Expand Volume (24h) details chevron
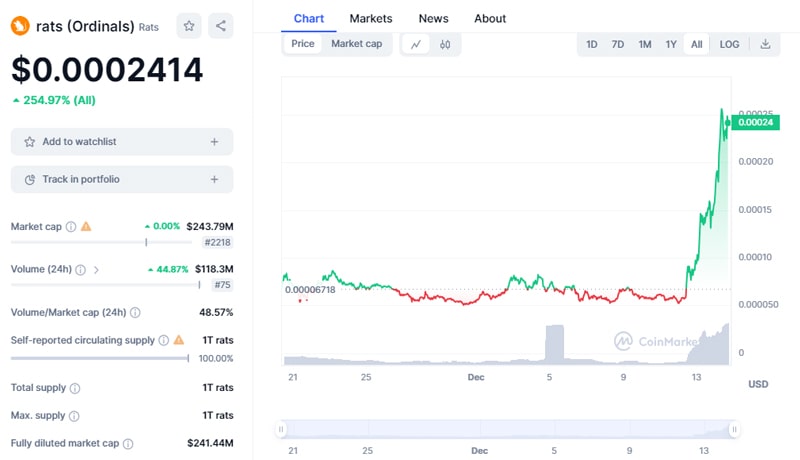 pos(96,270)
